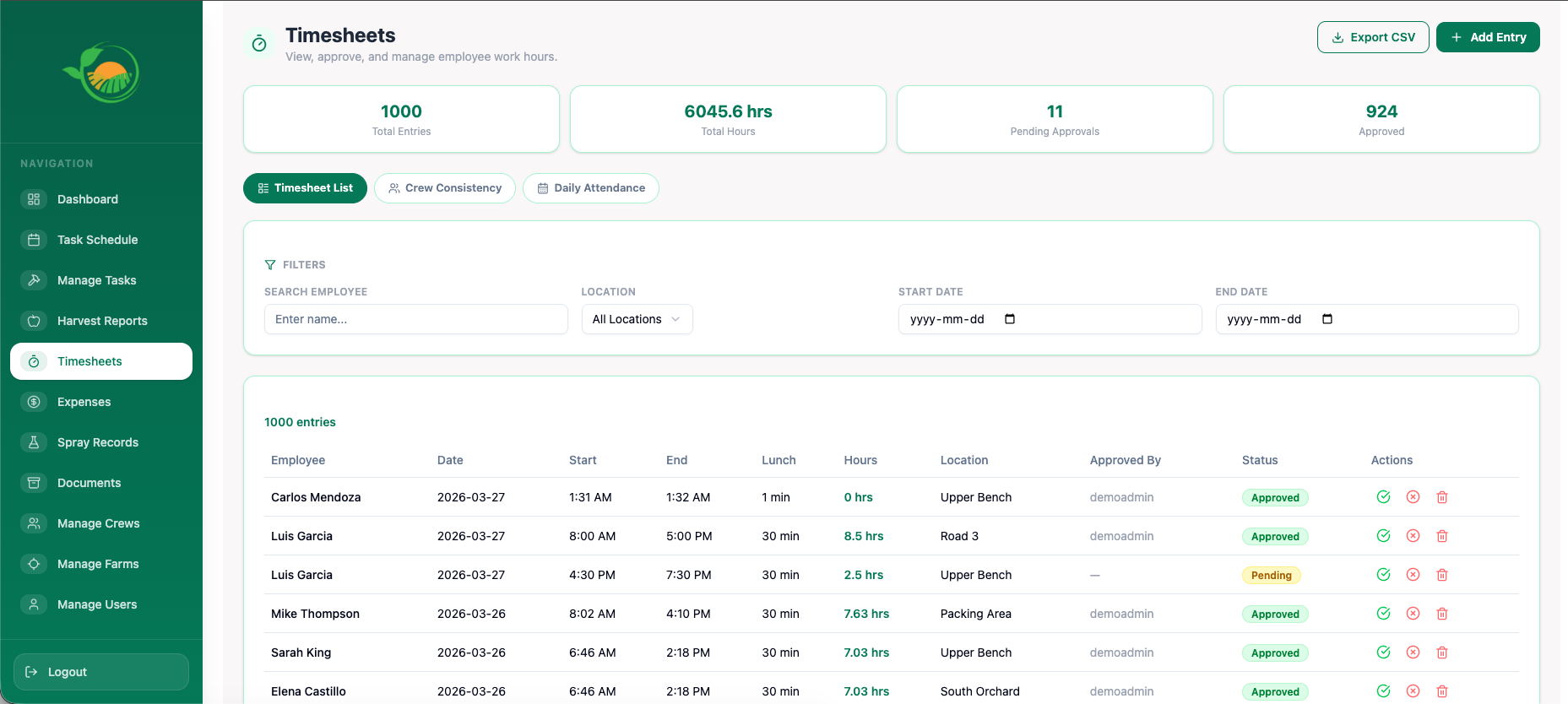Log out using the Logout button
The width and height of the screenshot is (1568, 704).
(x=101, y=672)
